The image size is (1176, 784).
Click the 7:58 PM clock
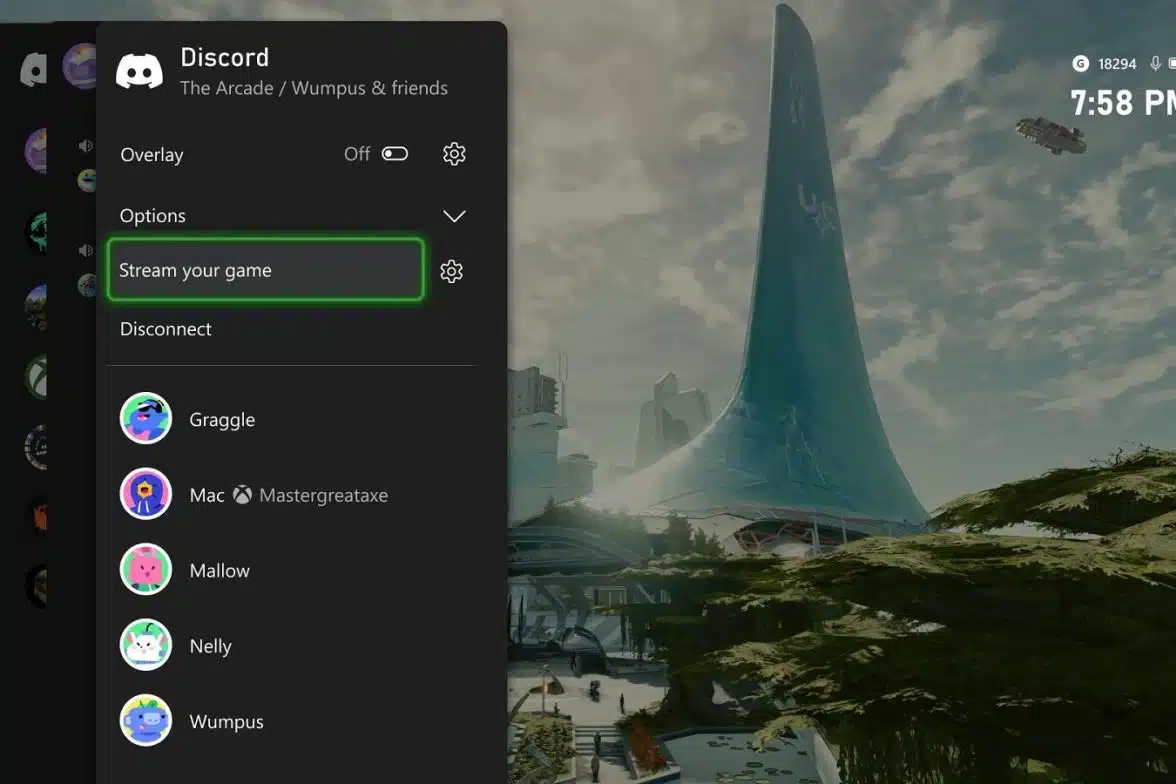pos(1123,104)
